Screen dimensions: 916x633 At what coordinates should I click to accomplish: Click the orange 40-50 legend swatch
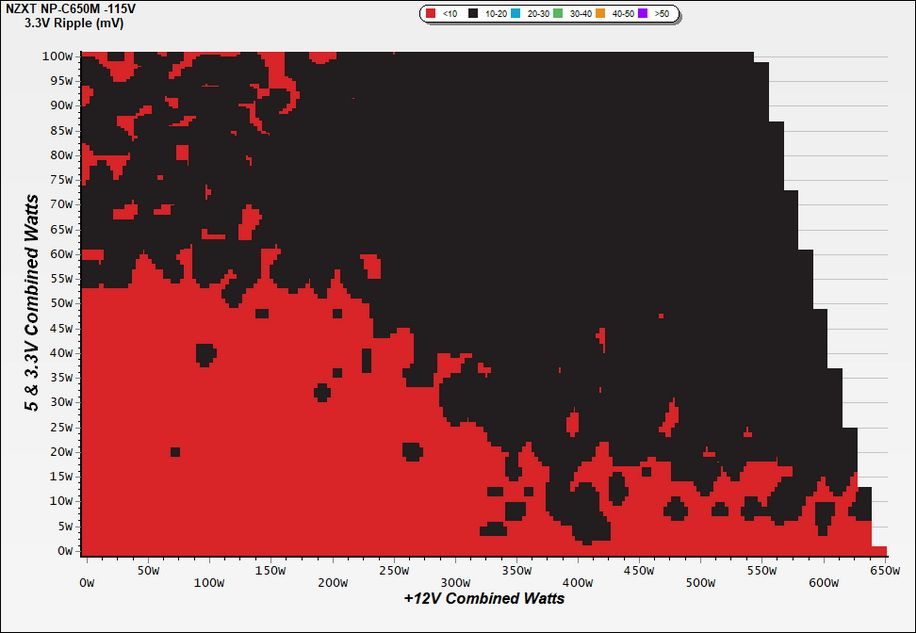pos(600,13)
